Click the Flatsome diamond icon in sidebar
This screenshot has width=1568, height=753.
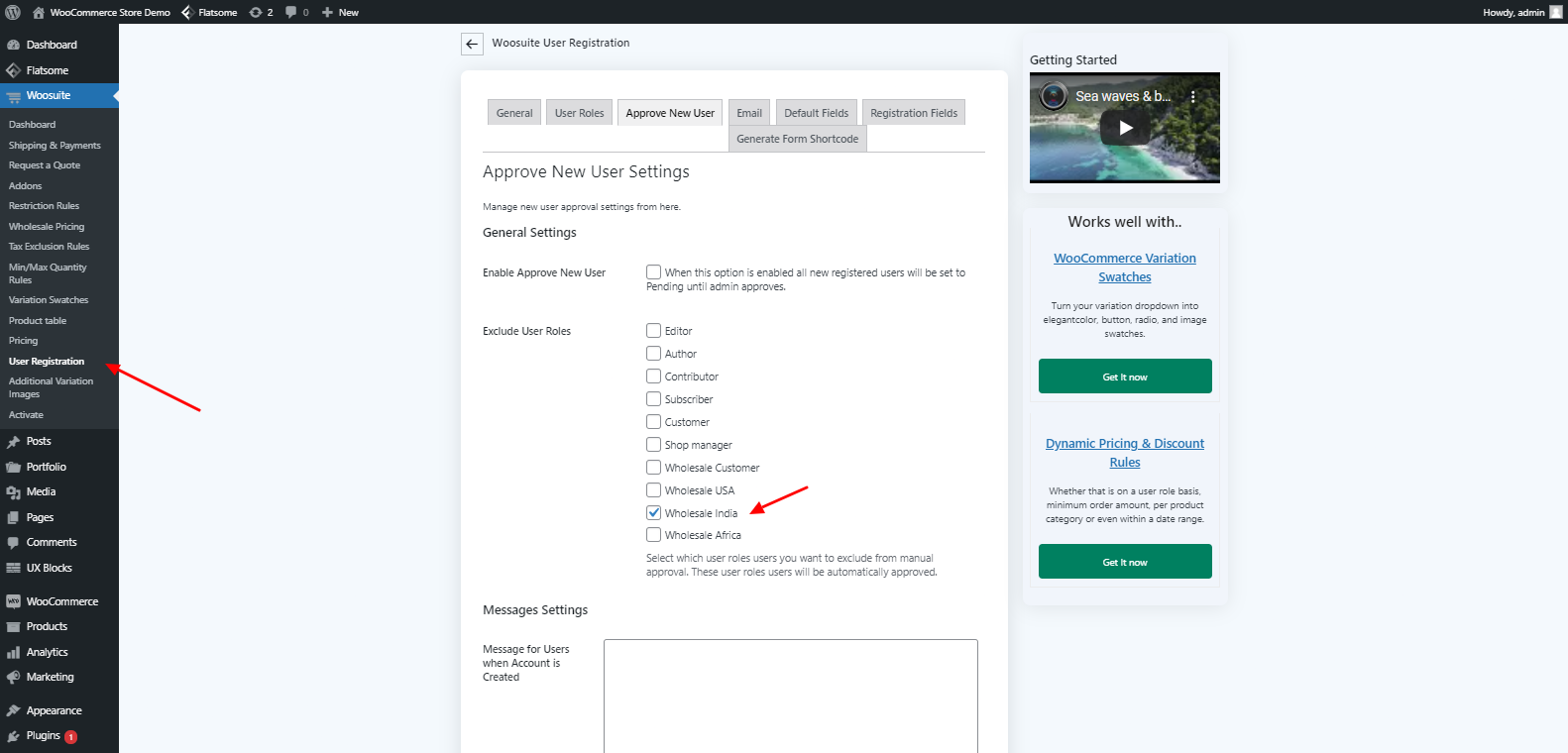13,70
